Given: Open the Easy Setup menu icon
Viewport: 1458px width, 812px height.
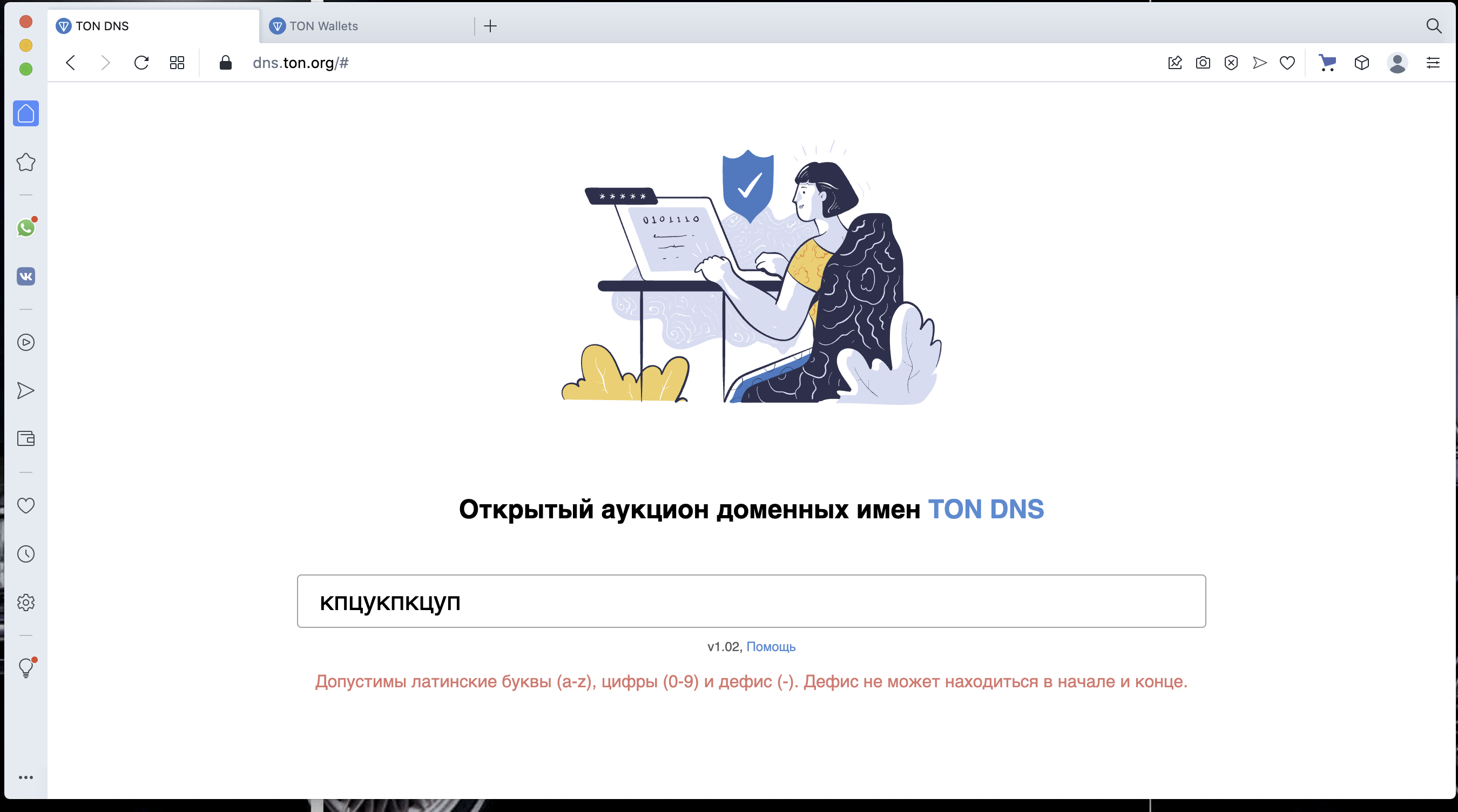Looking at the screenshot, I should [x=1433, y=62].
